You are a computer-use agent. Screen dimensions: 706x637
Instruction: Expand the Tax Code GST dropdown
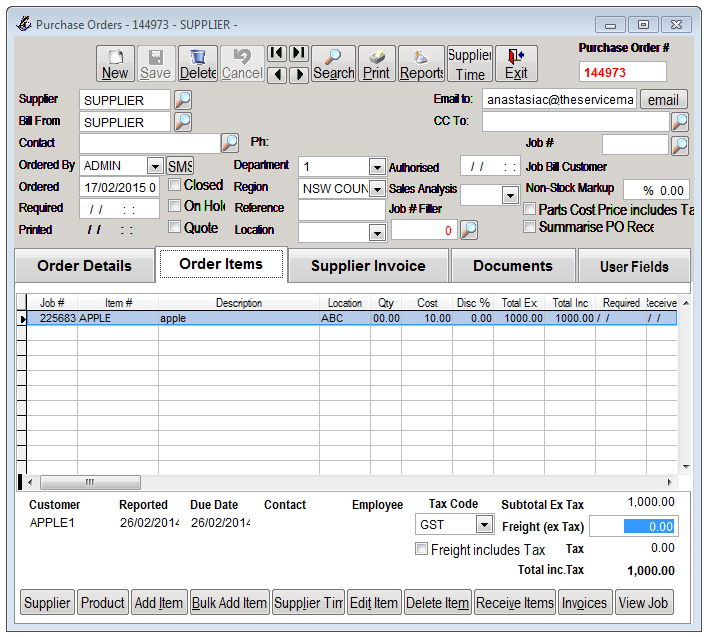point(484,525)
